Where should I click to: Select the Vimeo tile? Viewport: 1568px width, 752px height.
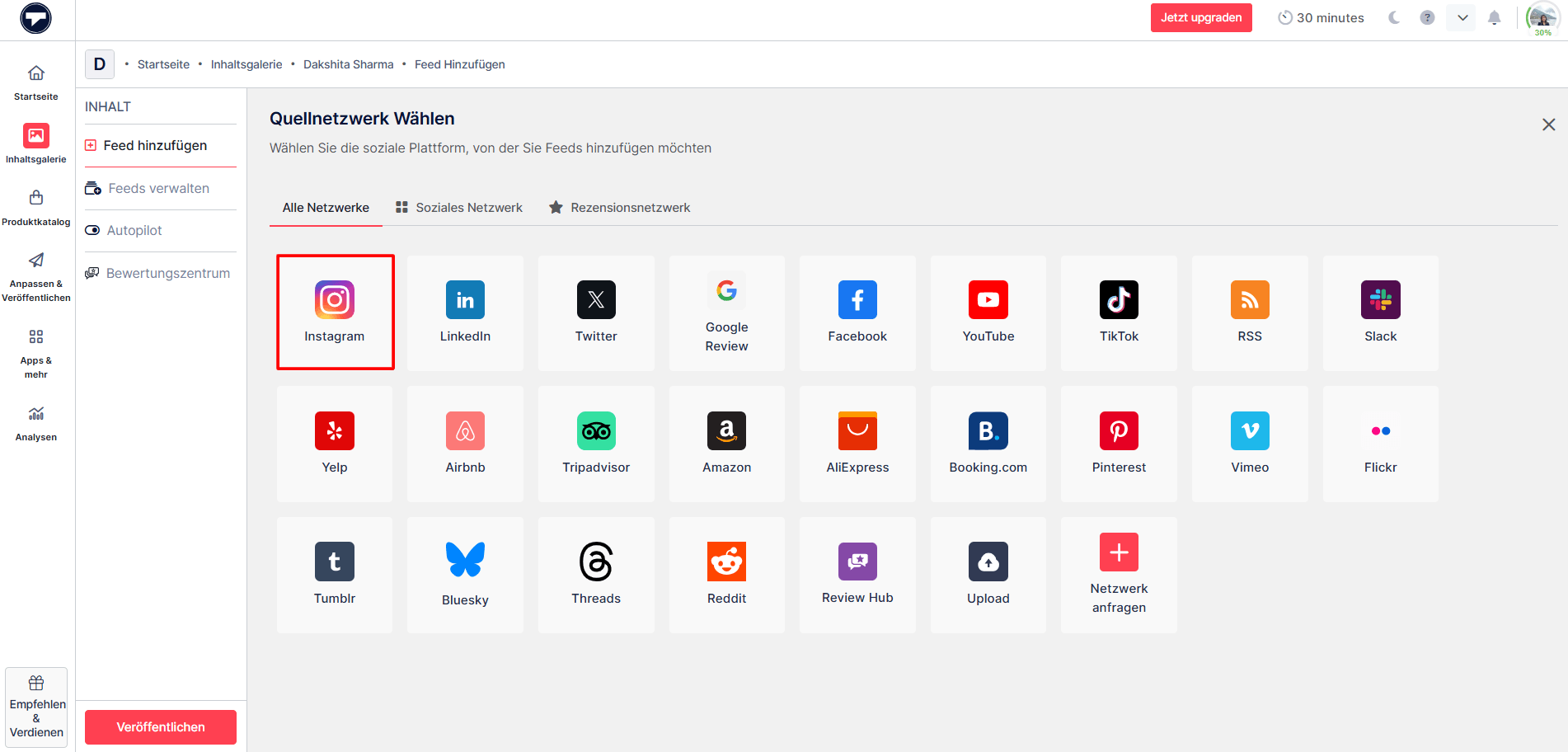tap(1250, 444)
